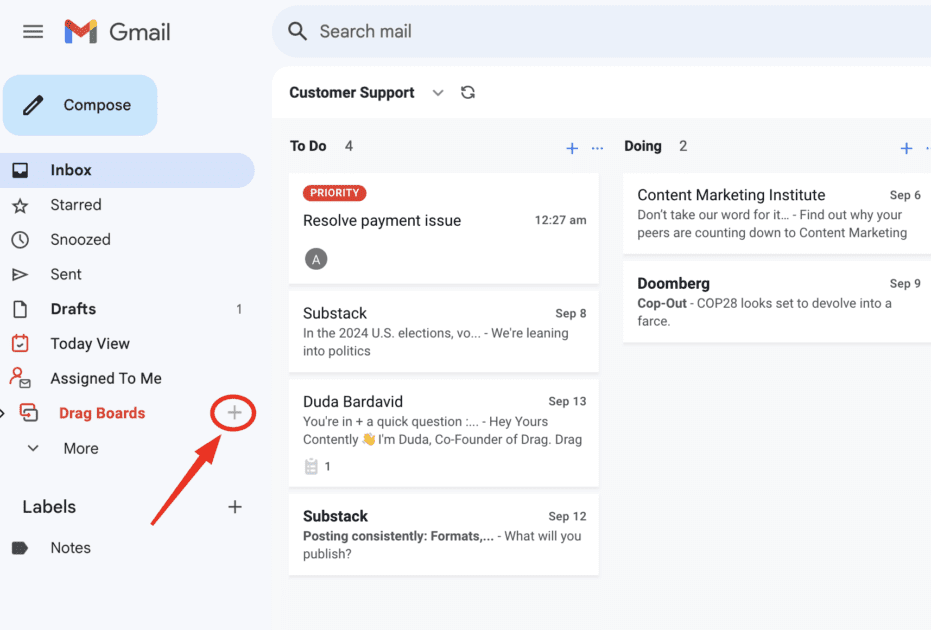Click the To Do column title

click(308, 146)
